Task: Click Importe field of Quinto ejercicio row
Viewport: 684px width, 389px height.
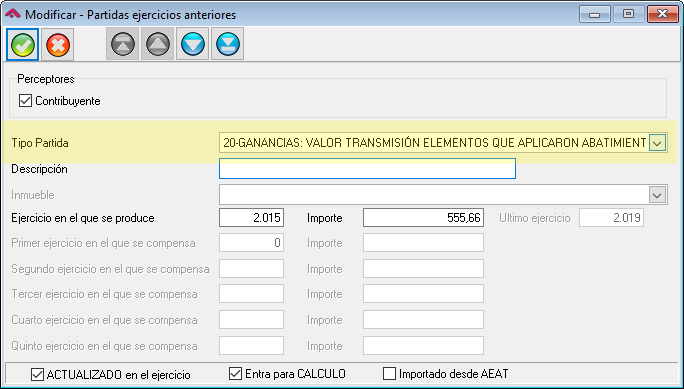Action: coord(423,346)
